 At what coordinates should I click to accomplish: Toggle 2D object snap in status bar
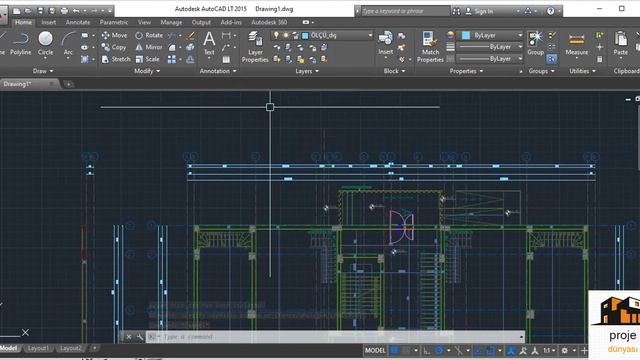(490, 350)
